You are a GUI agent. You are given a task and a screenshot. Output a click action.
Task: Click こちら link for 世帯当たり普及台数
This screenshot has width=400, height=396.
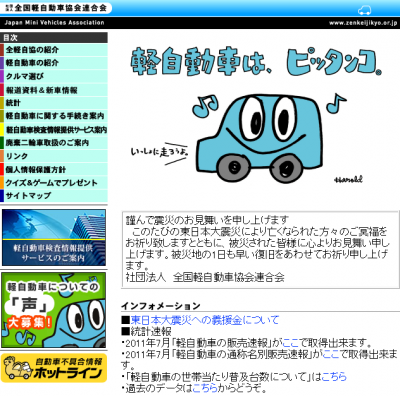click(334, 377)
